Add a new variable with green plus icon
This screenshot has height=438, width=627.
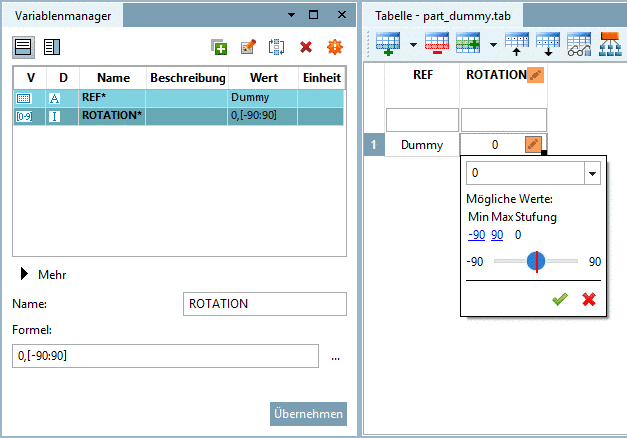click(x=219, y=47)
